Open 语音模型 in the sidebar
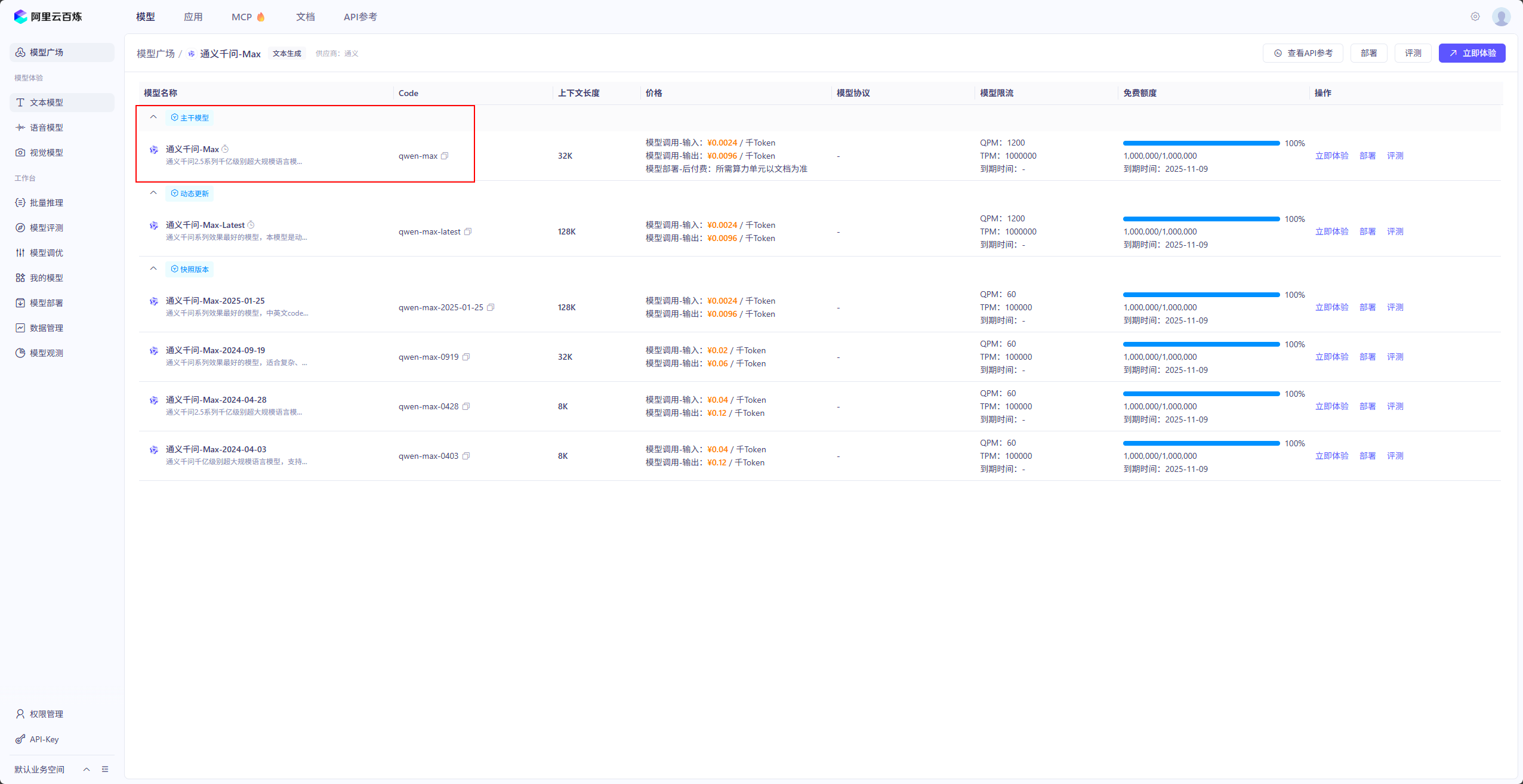 [x=47, y=128]
